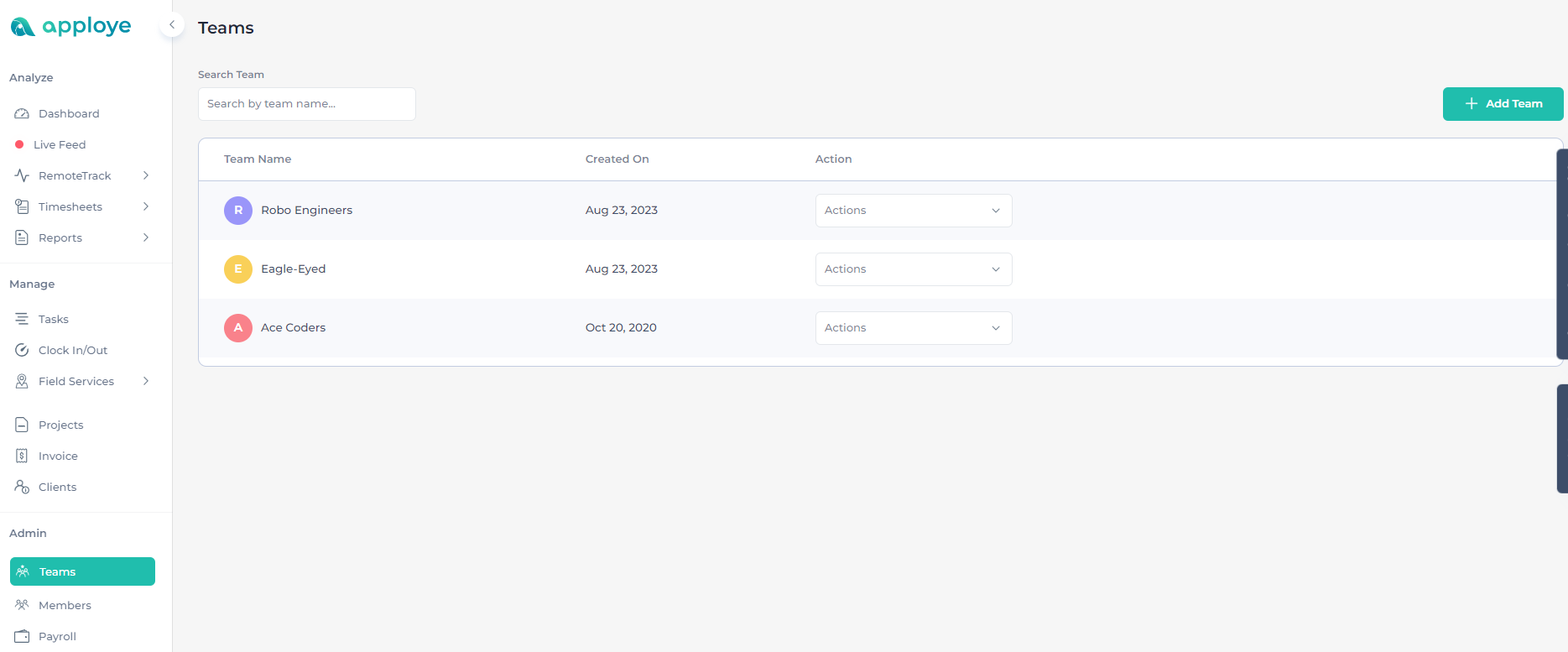Viewport: 1568px width, 652px height.
Task: Click the yellow E avatar for Eagle-Eyed
Action: click(x=238, y=269)
